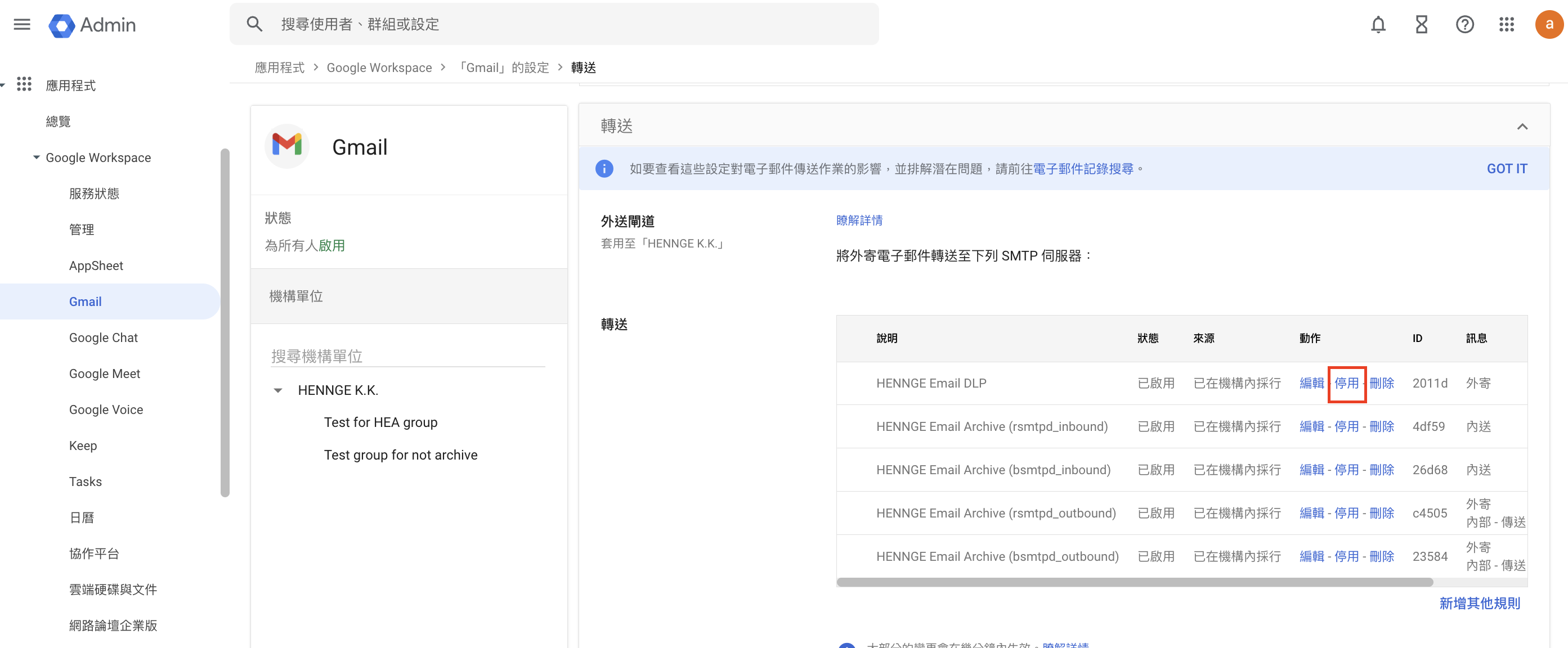
Task: Open 網路論壇企業版 in the sidebar
Action: [113, 625]
